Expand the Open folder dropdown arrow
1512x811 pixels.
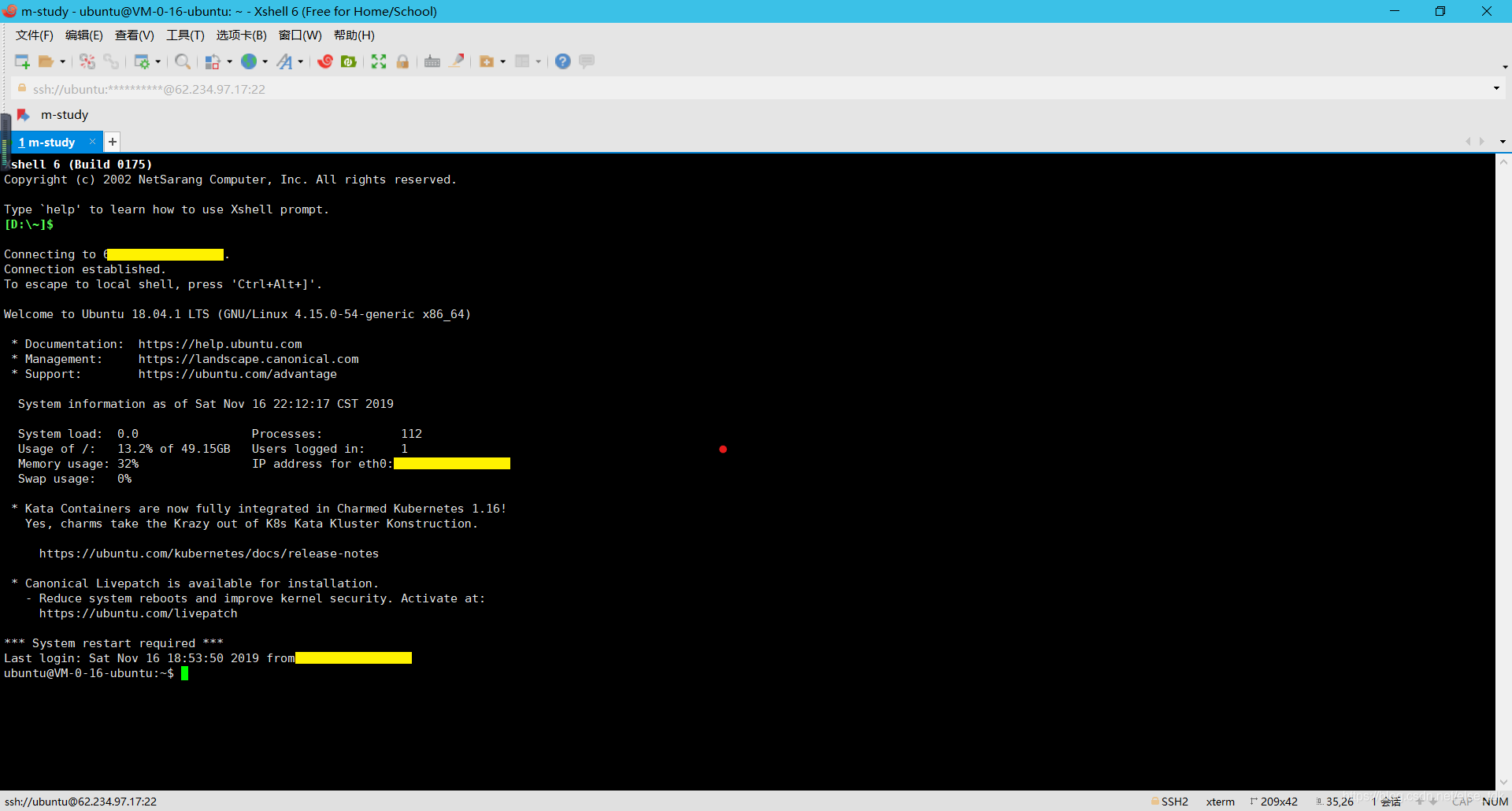62,61
